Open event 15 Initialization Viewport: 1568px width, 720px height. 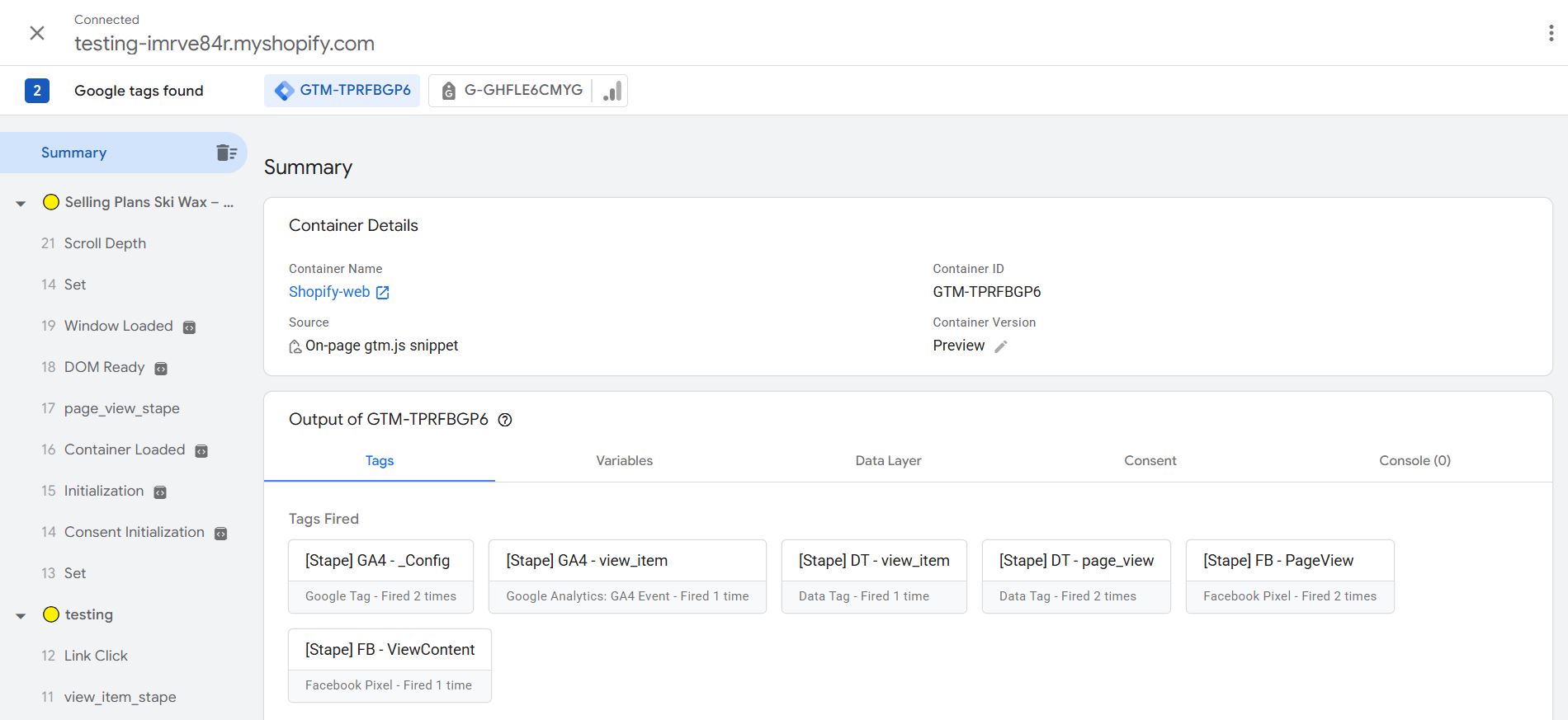[x=93, y=491]
